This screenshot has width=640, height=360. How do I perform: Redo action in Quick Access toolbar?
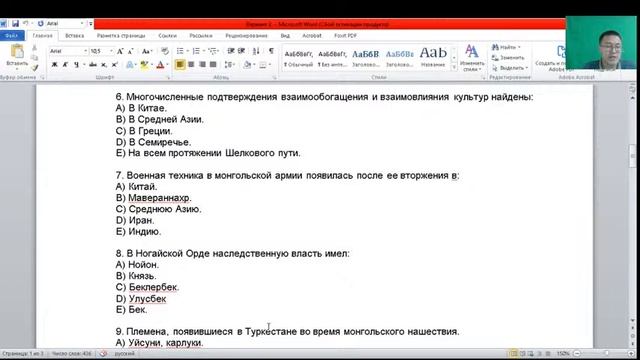pos(40,24)
